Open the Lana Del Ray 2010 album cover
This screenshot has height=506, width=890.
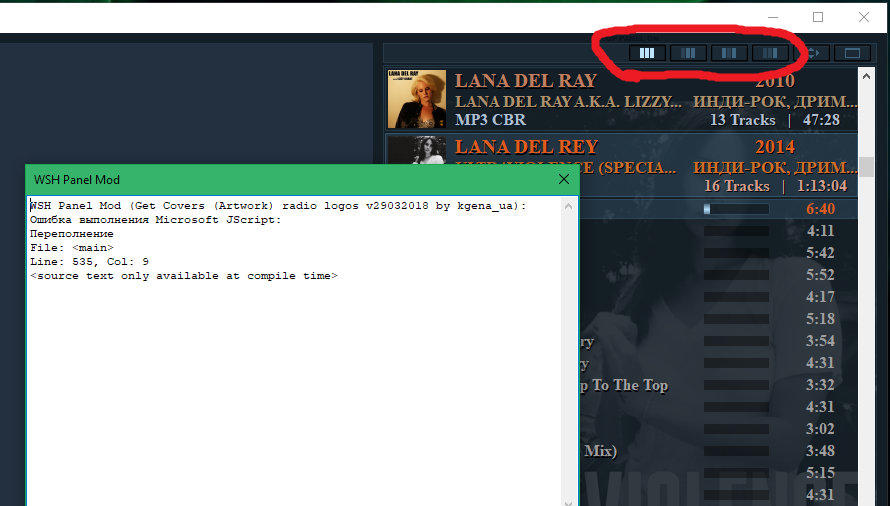click(417, 99)
